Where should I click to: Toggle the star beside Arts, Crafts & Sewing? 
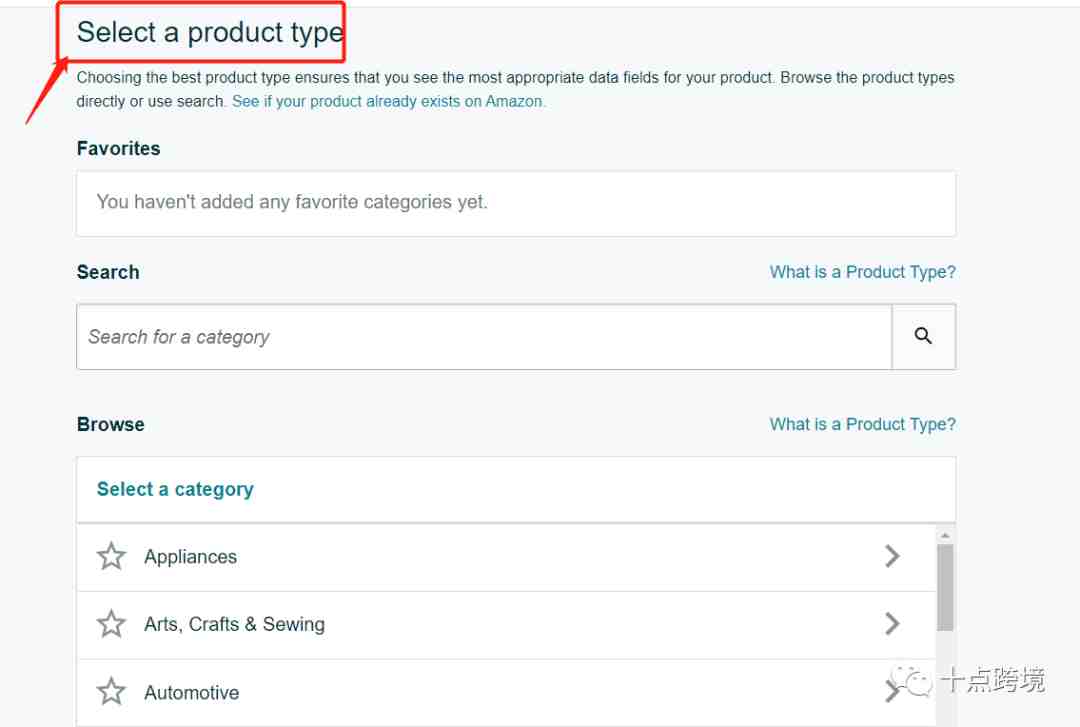pyautogui.click(x=111, y=624)
